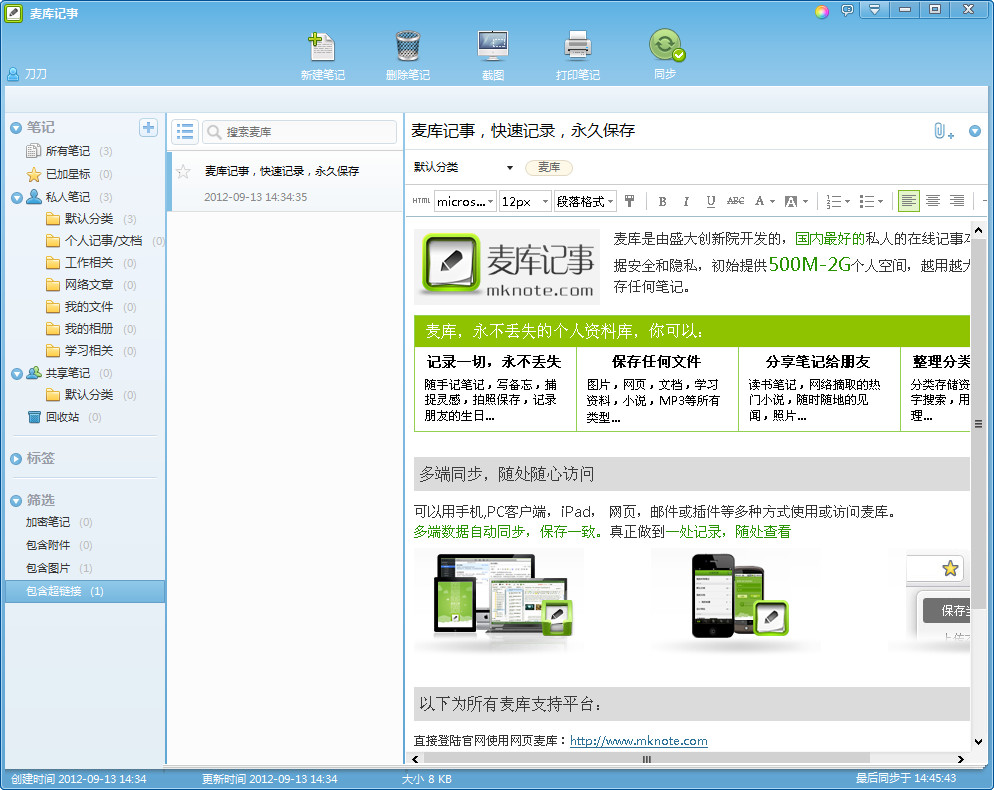This screenshot has height=790, width=994.
Task: Click the 删除笔记 trash icon
Action: click(x=408, y=56)
